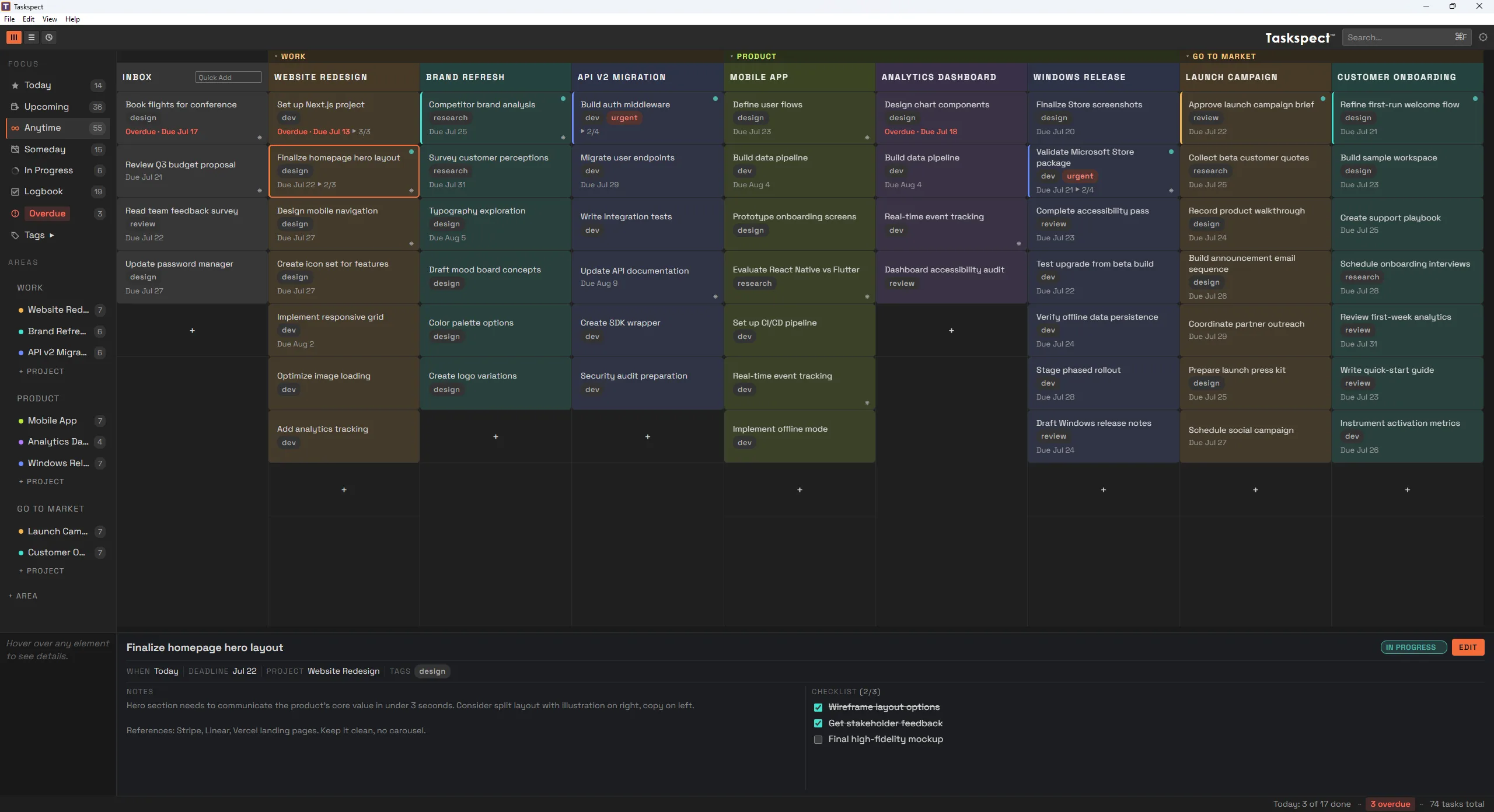The width and height of the screenshot is (1494, 812).
Task: Click the Search field
Action: [1406, 37]
